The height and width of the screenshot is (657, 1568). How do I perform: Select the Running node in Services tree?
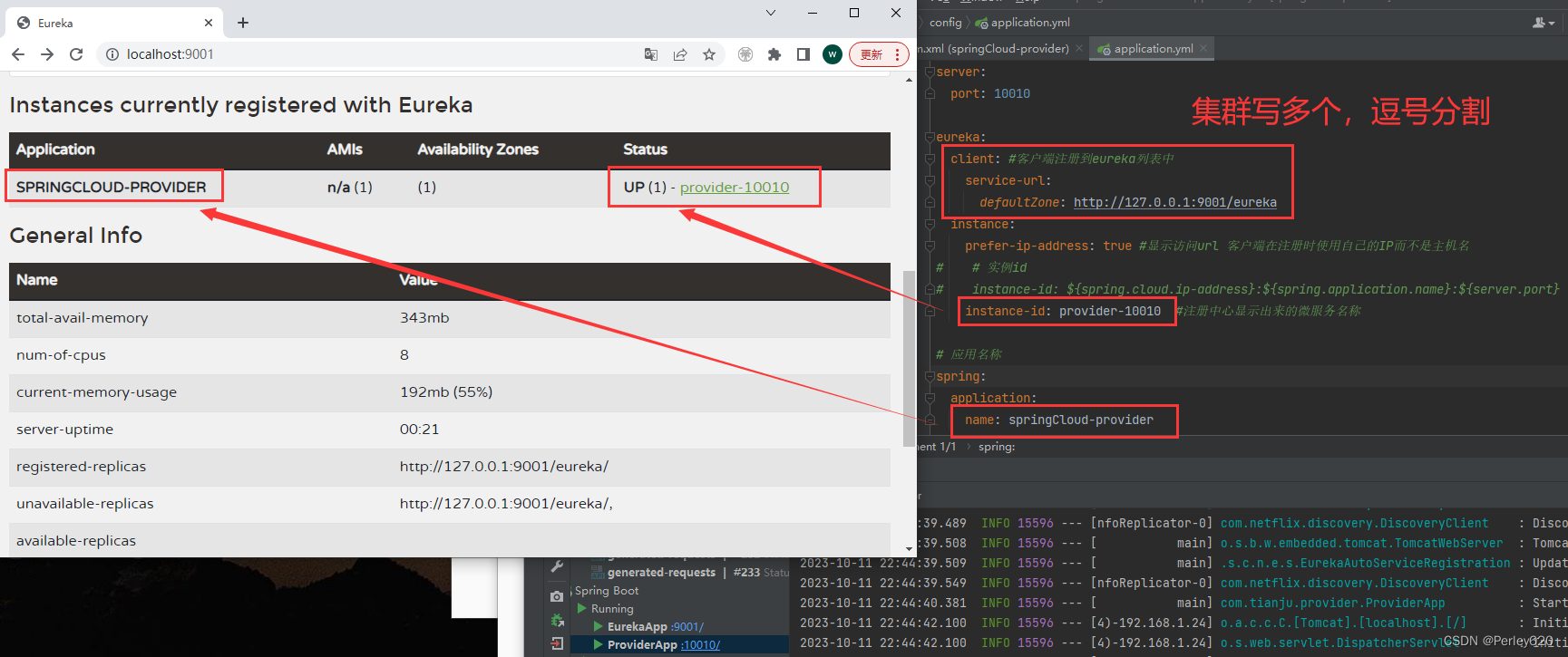(x=612, y=609)
